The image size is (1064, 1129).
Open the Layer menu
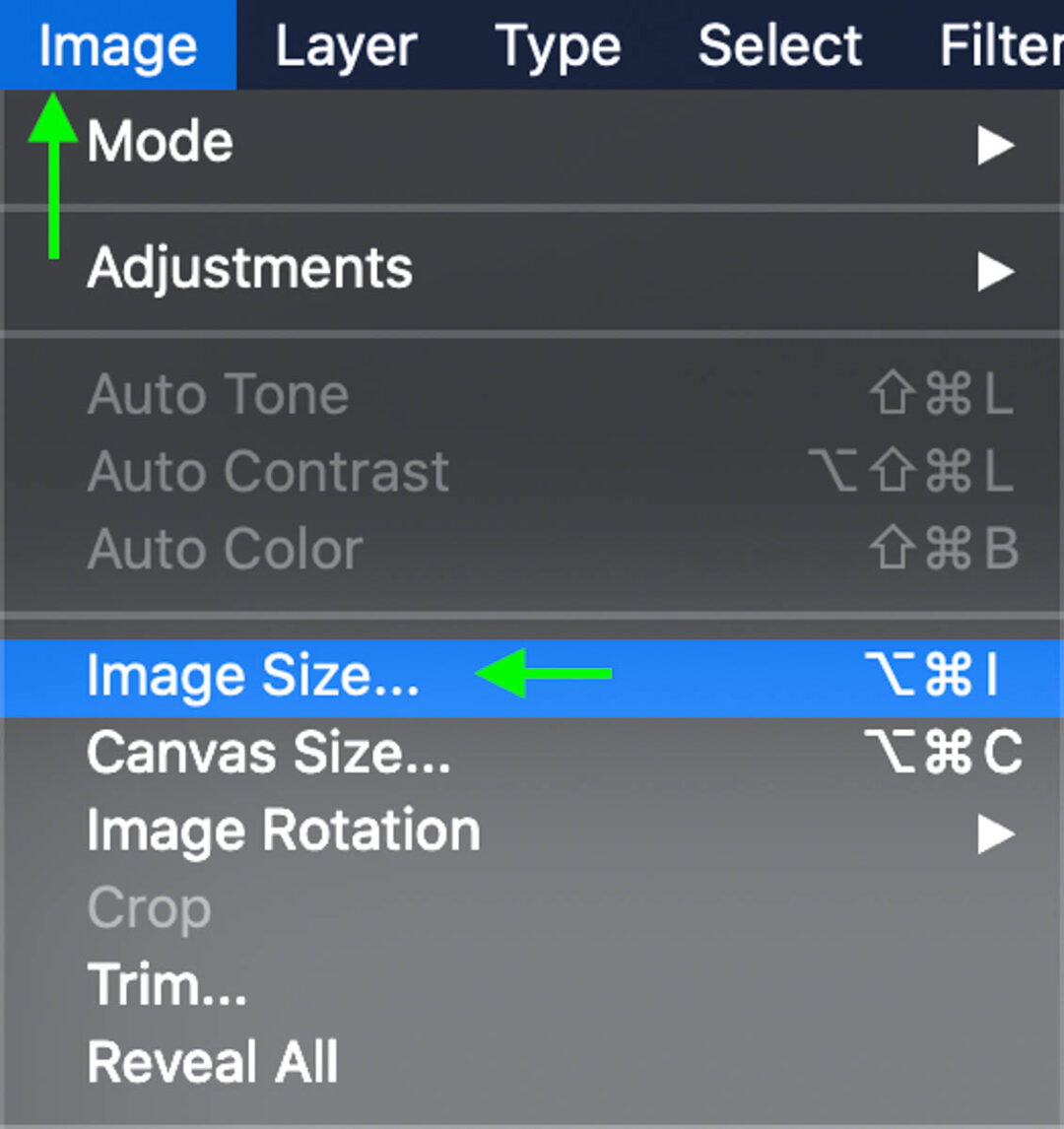coord(345,44)
